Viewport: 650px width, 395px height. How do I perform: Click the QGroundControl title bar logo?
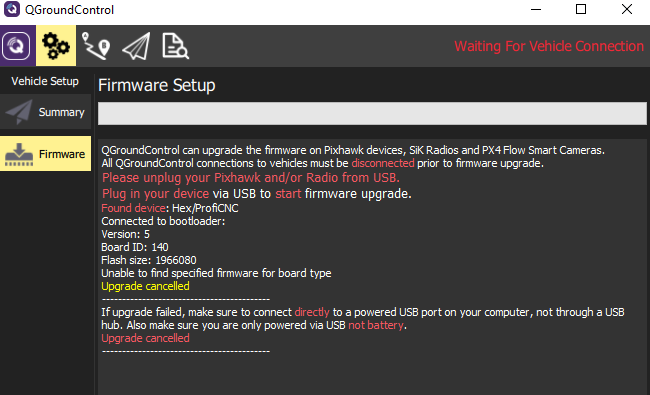[12, 9]
